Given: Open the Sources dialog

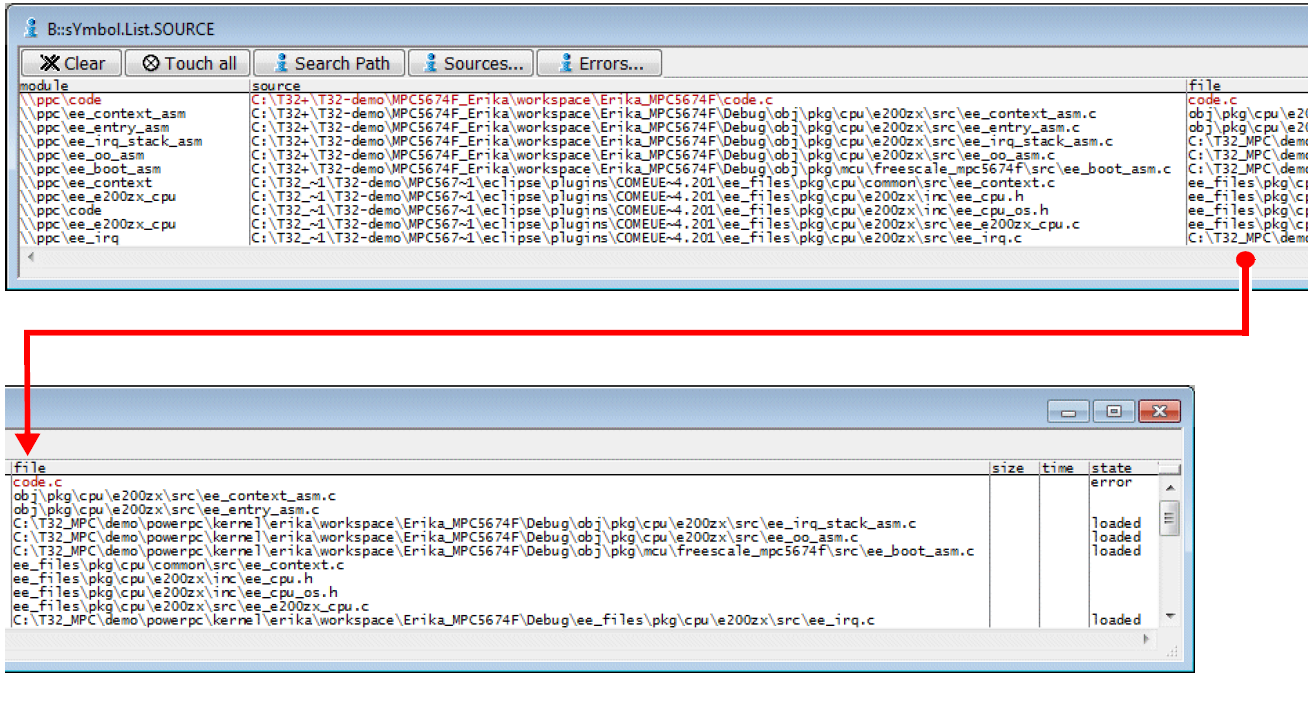Looking at the screenshot, I should pyautogui.click(x=470, y=62).
